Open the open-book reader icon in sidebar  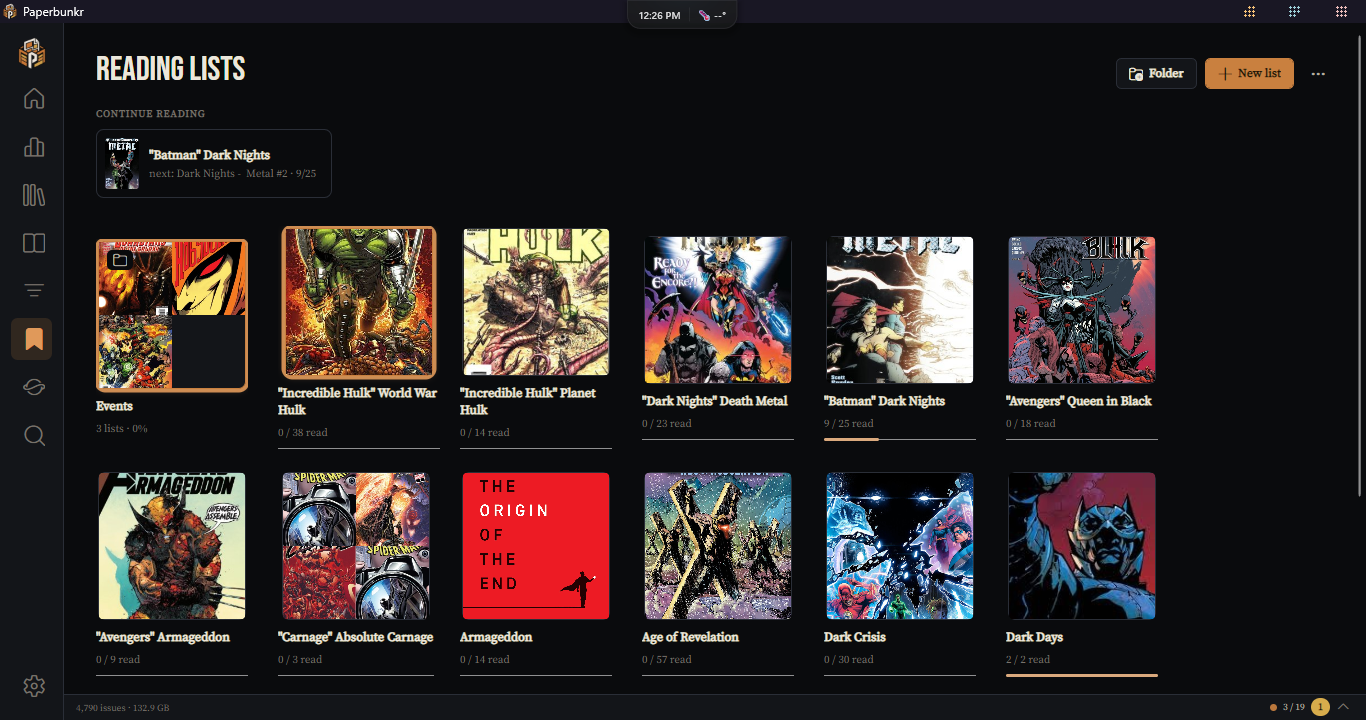pyautogui.click(x=34, y=243)
